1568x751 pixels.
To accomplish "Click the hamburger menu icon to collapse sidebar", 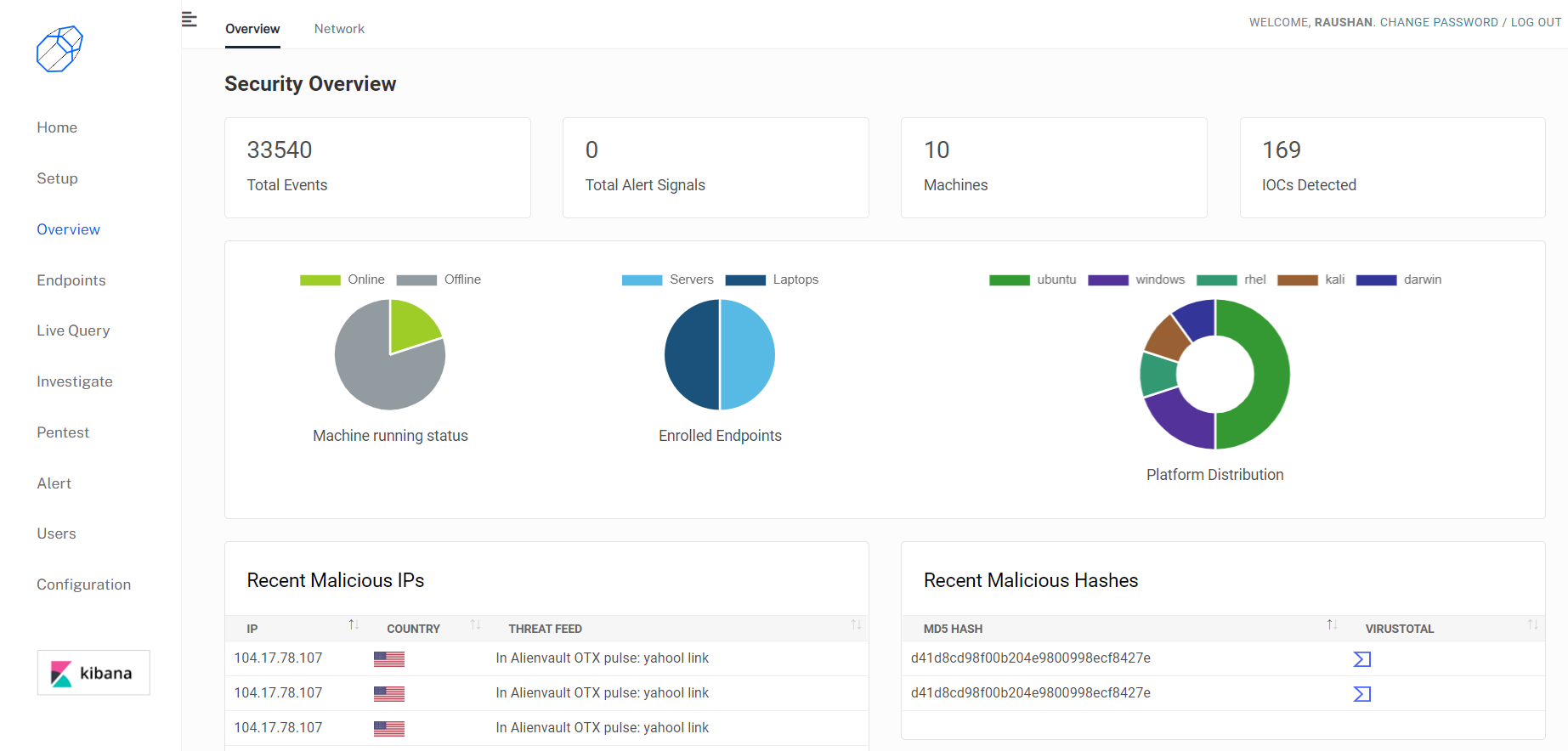I will click(189, 20).
